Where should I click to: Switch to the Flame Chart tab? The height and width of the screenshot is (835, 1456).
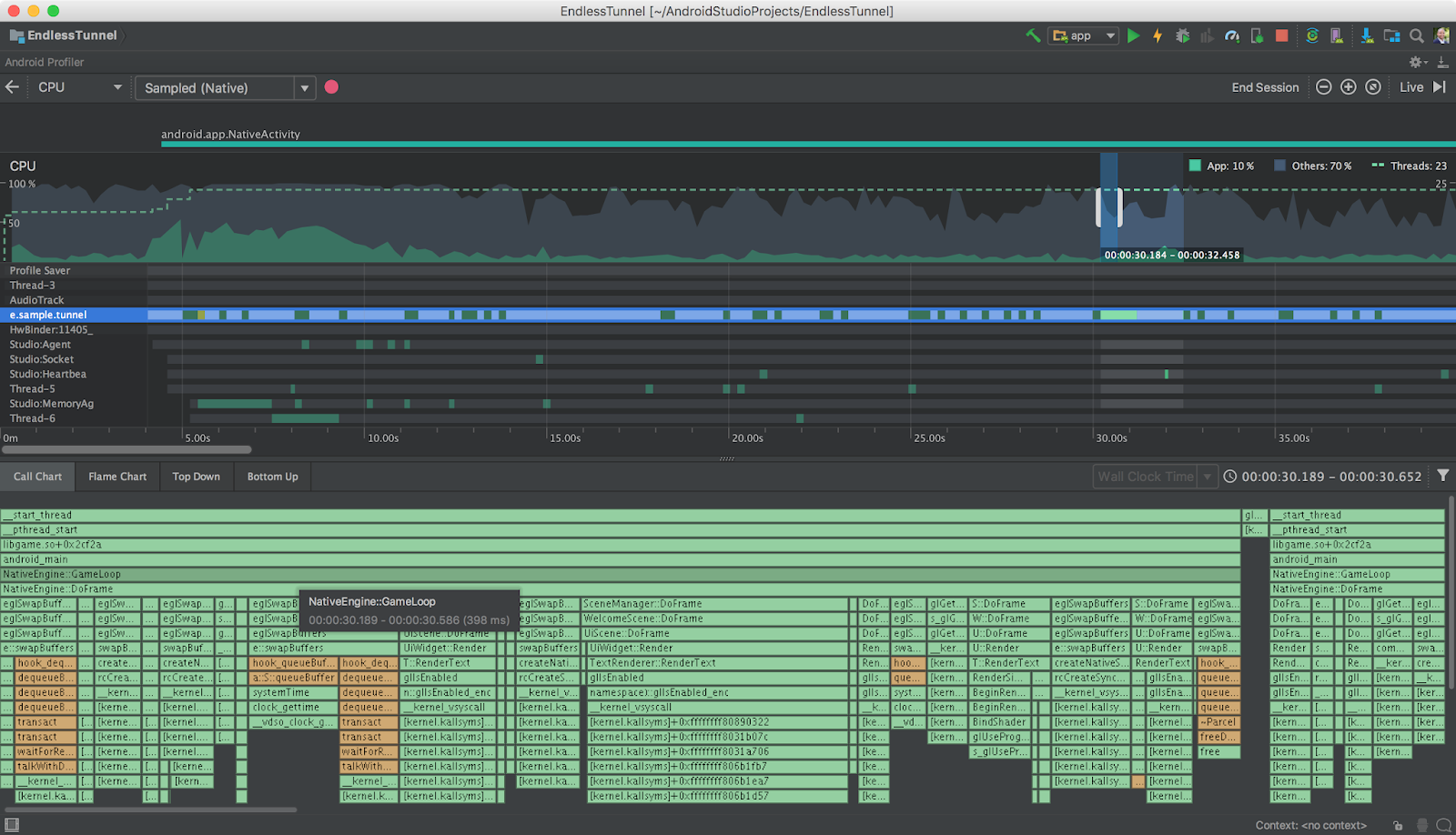tap(117, 477)
